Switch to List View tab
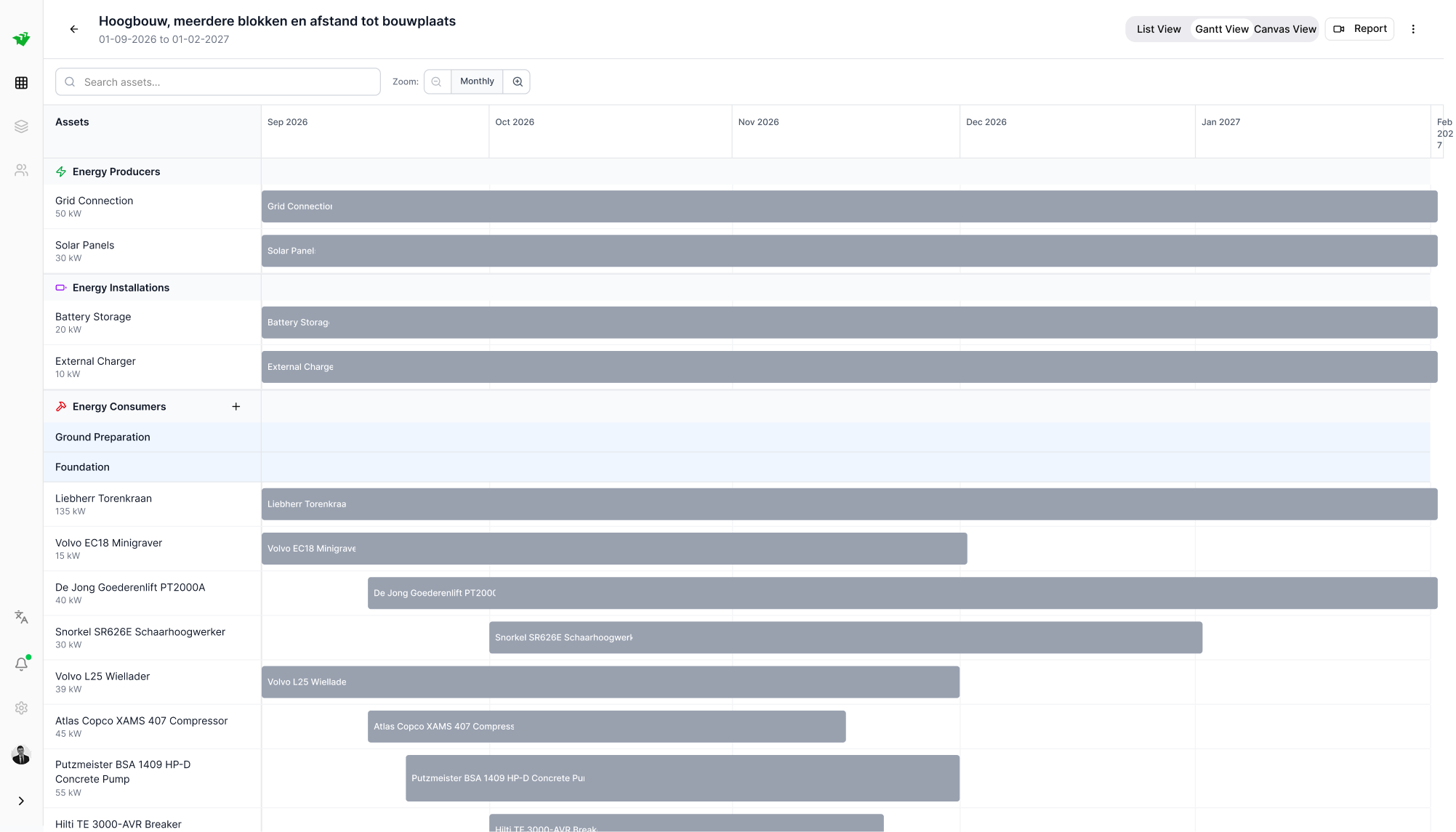This screenshot has height=832, width=1456. pyautogui.click(x=1158, y=29)
